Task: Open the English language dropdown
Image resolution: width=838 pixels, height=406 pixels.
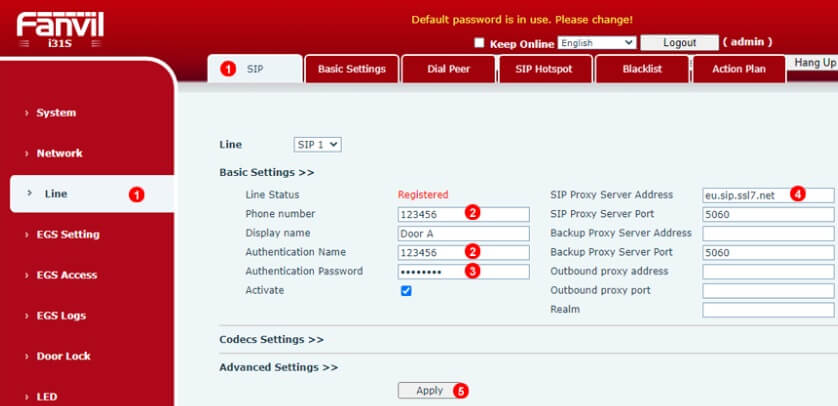Action: click(x=597, y=43)
